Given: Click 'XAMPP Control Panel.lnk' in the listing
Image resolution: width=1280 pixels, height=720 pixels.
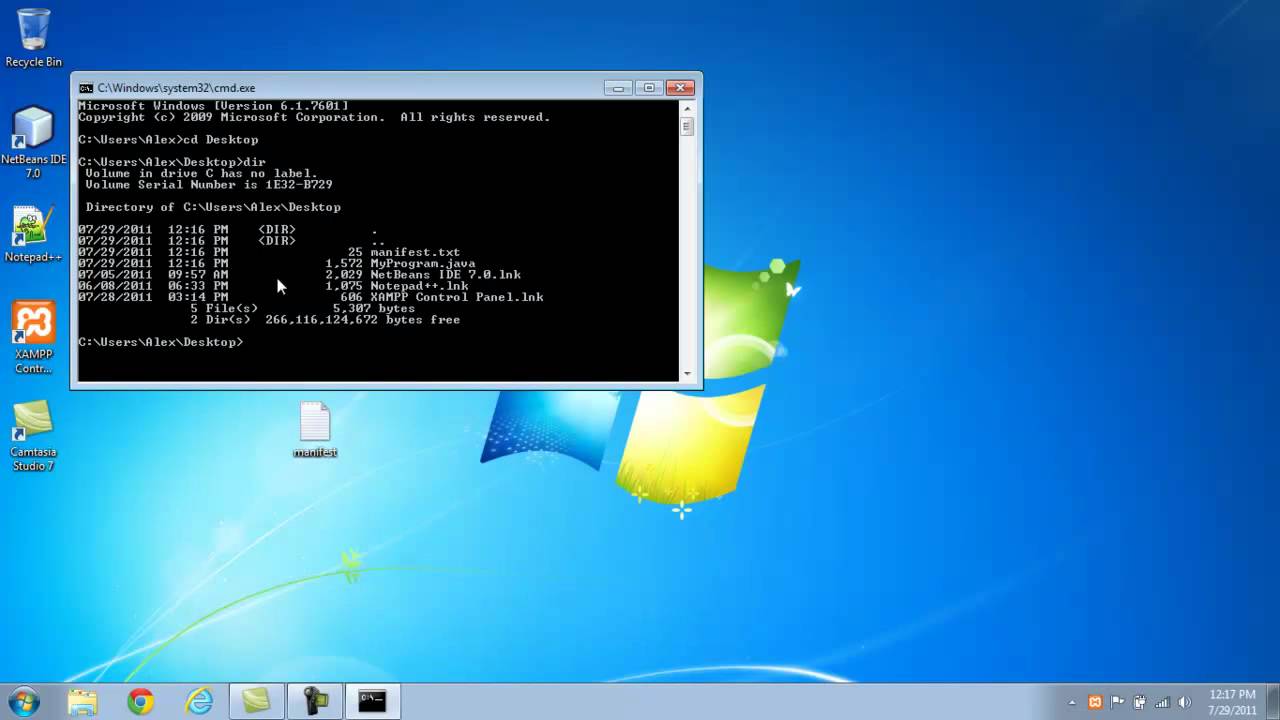Looking at the screenshot, I should [x=457, y=297].
